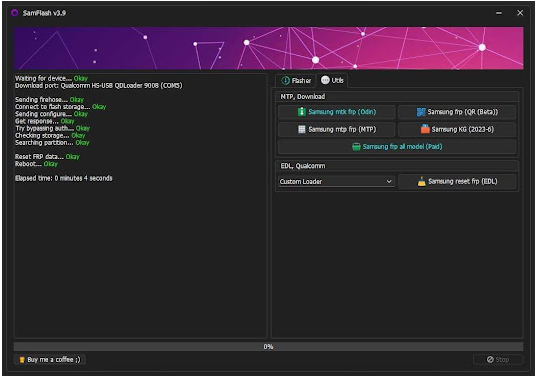Viewport: 537px width, 377px height.
Task: Expand the Custom Loader dropdown
Action: (x=336, y=181)
